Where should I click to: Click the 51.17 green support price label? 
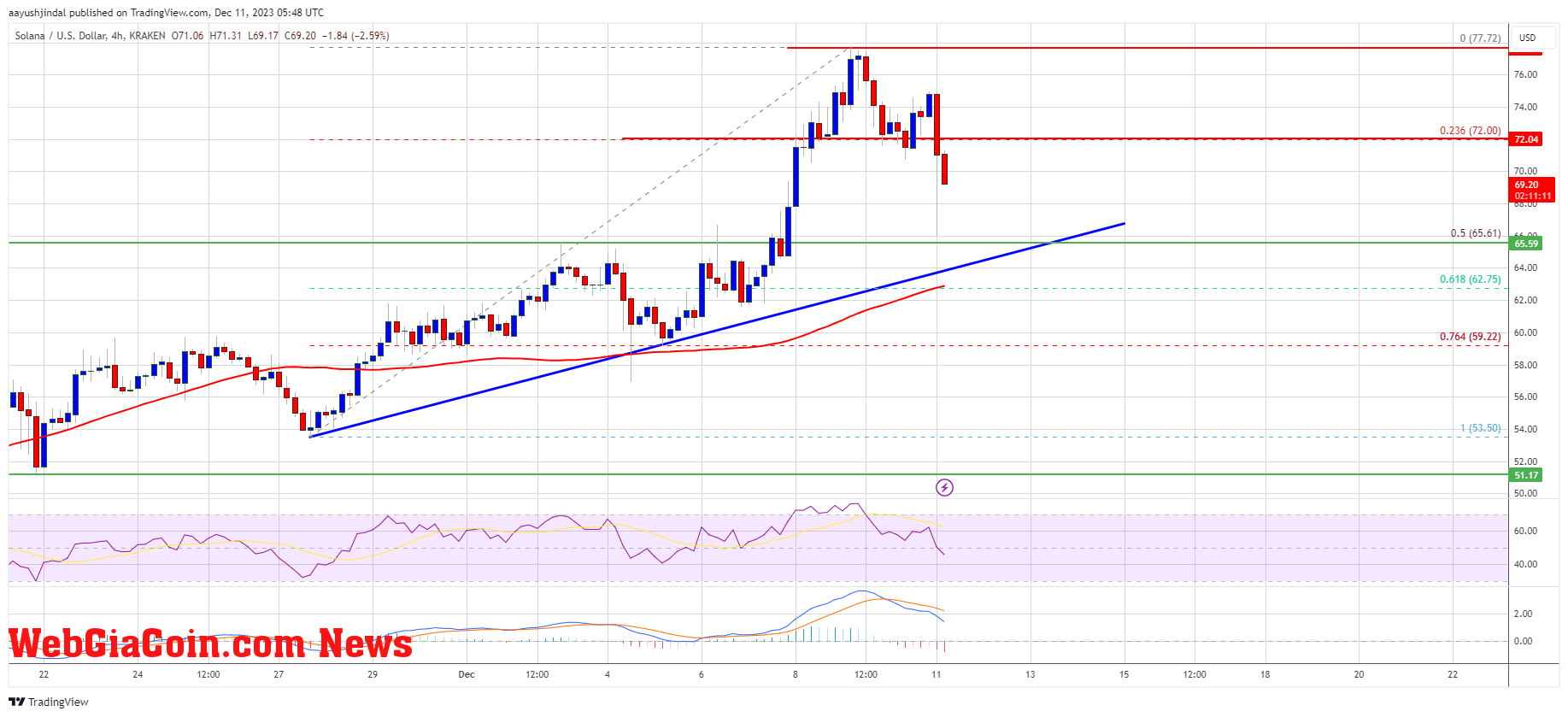click(1526, 475)
